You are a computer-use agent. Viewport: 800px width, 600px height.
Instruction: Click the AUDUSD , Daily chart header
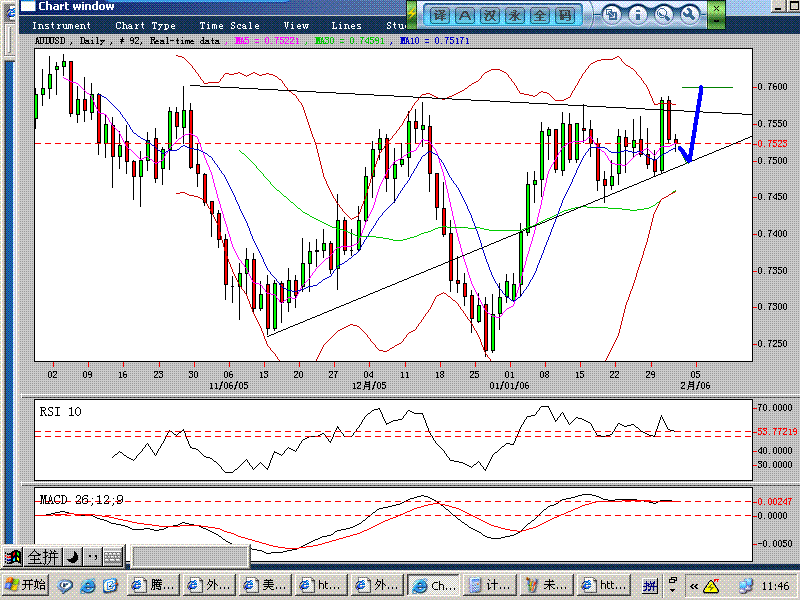click(70, 41)
